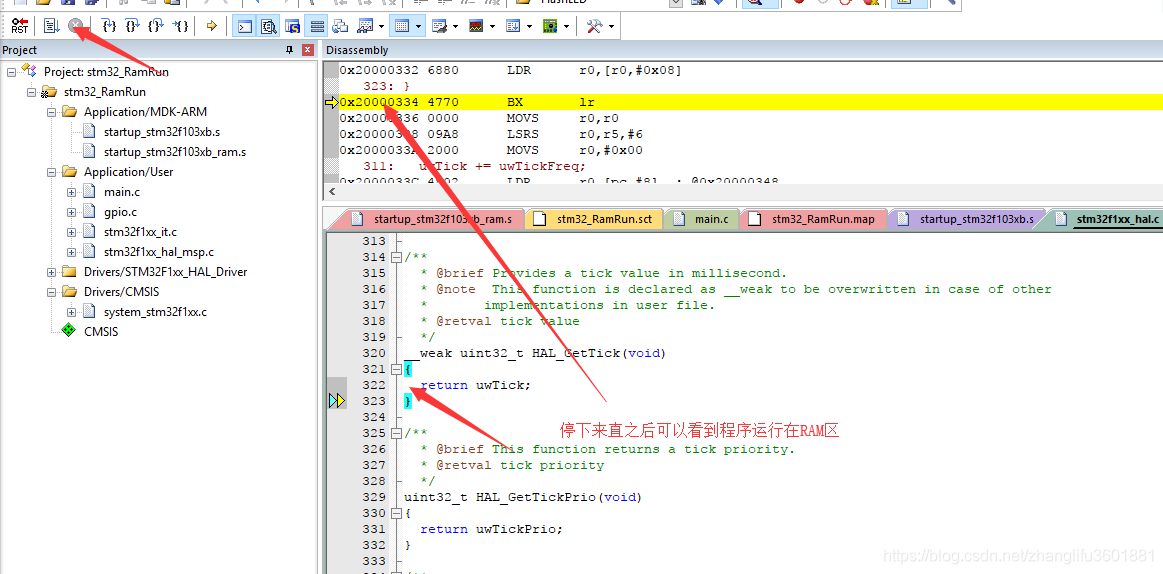Click disassembly line 'LDR r0,[r0,#0x08]'
This screenshot has height=574, width=1163.
coord(744,70)
